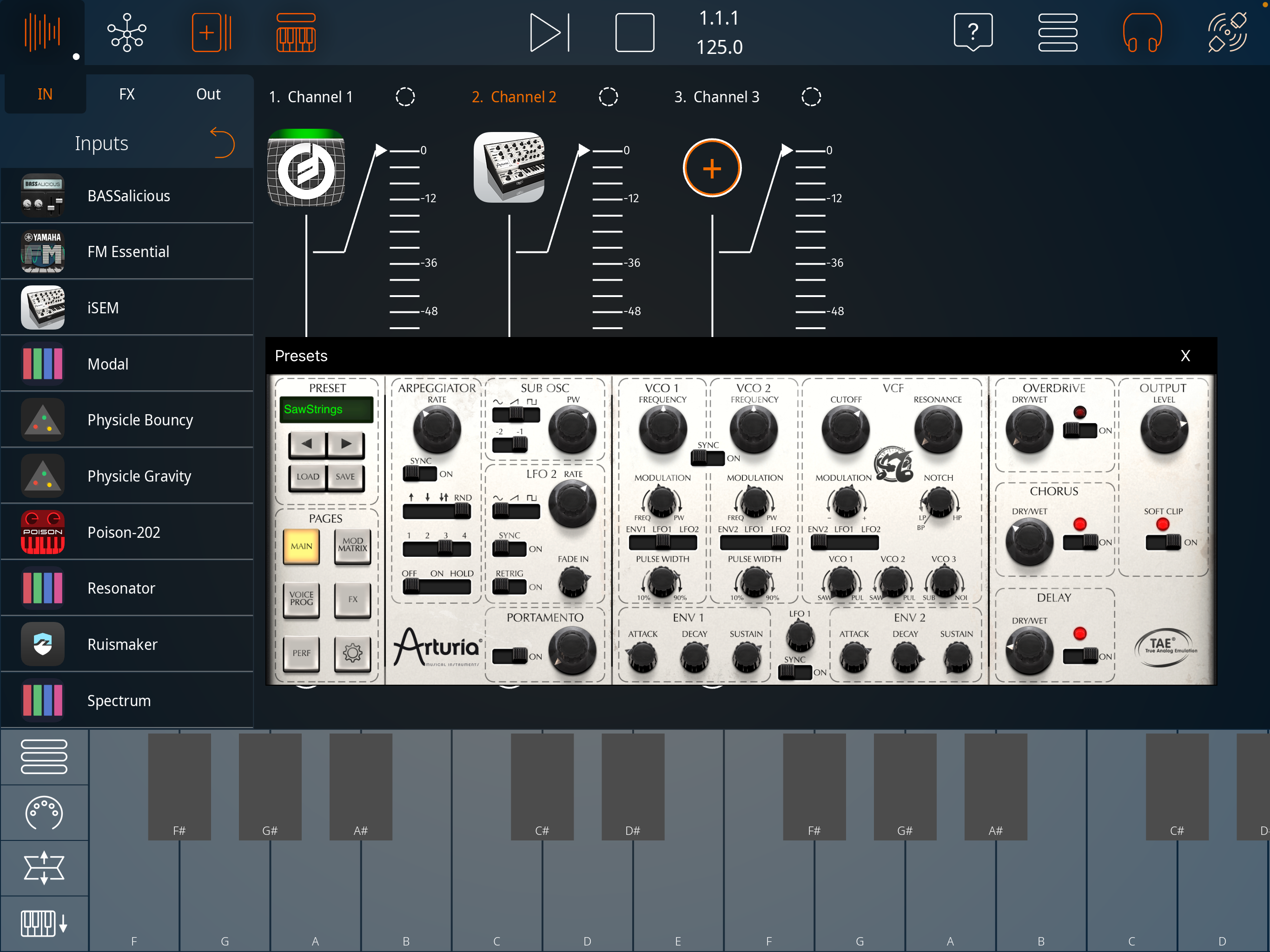Viewport: 1270px width, 952px height.
Task: Open settings gear in Arturia pages
Action: click(x=352, y=653)
